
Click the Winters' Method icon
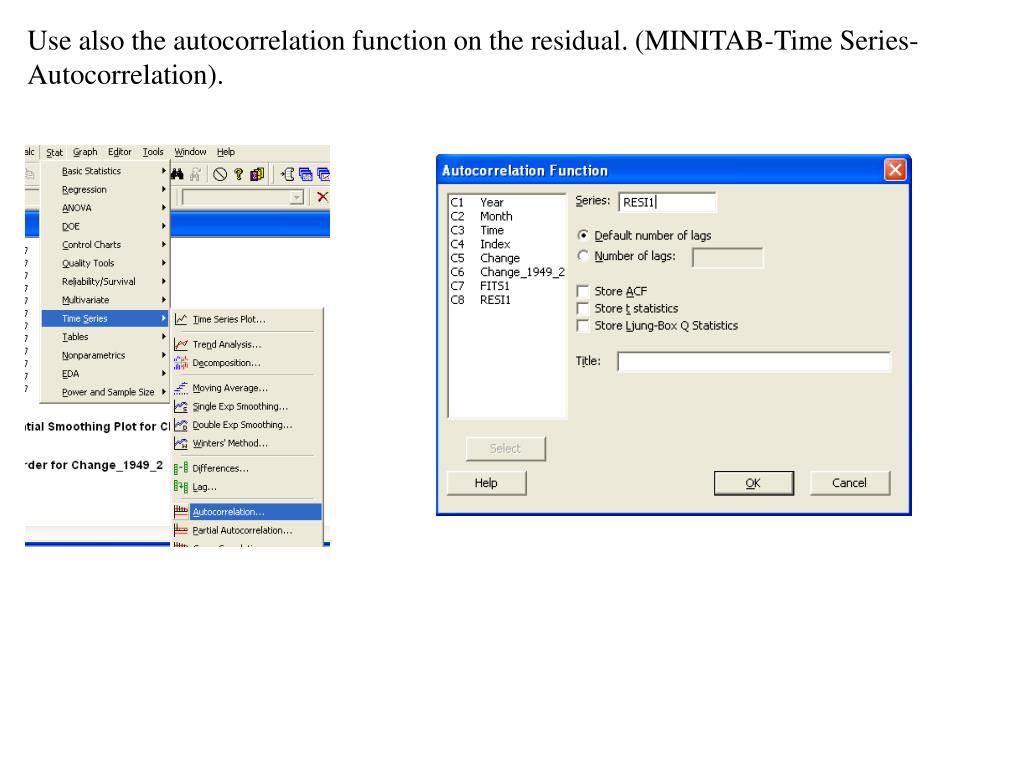(181, 443)
